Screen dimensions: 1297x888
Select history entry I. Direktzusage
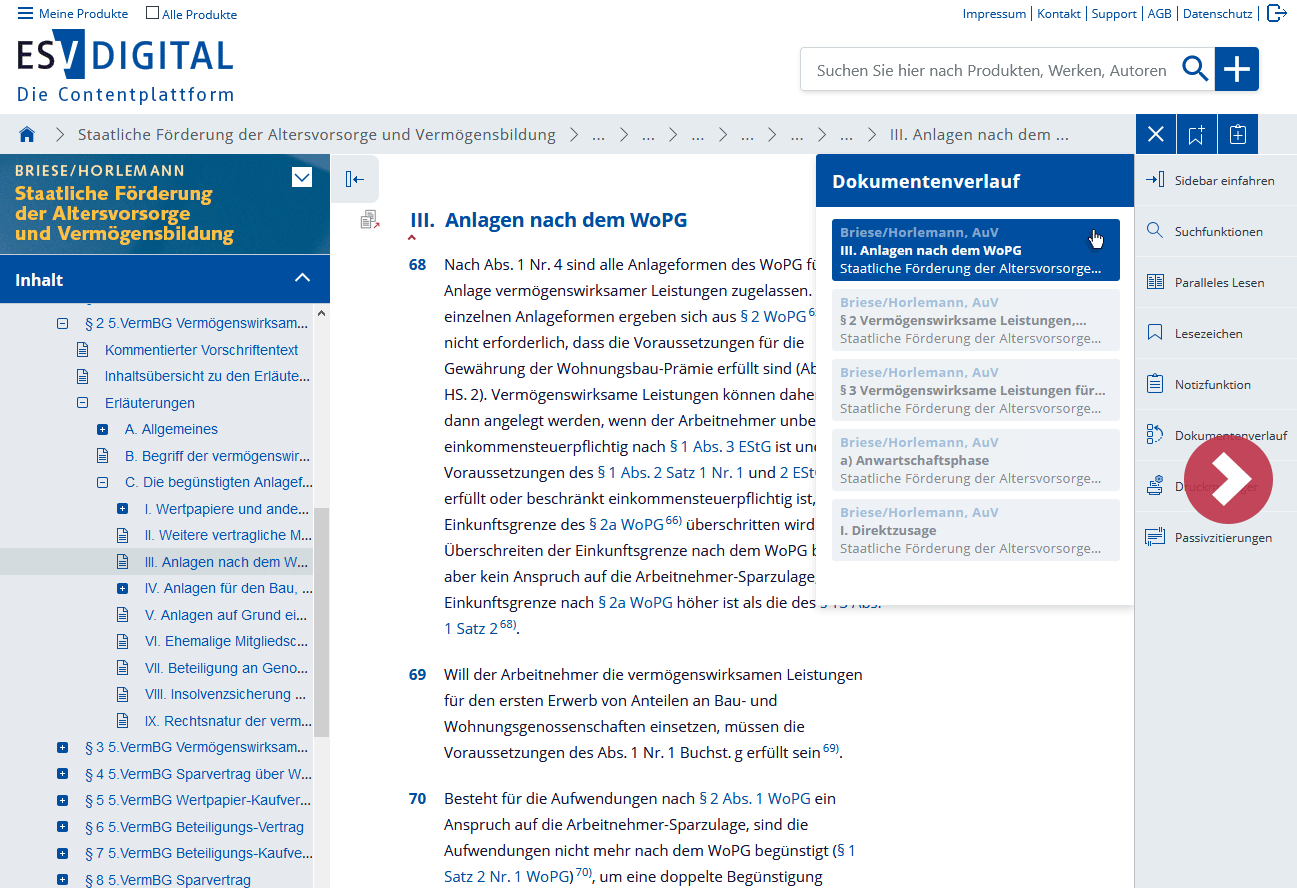(976, 530)
